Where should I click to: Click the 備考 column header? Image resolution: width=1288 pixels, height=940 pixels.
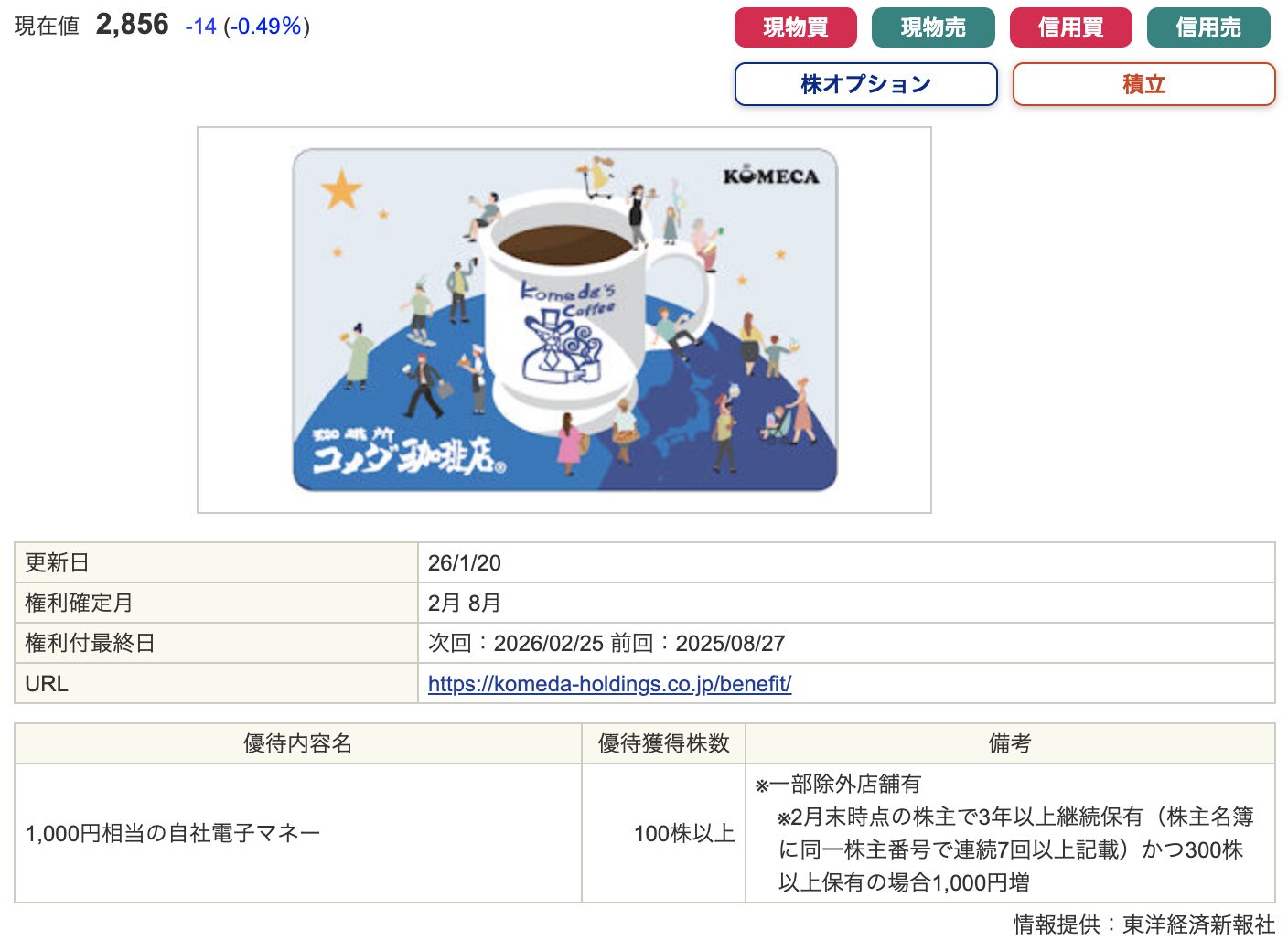coord(1010,743)
